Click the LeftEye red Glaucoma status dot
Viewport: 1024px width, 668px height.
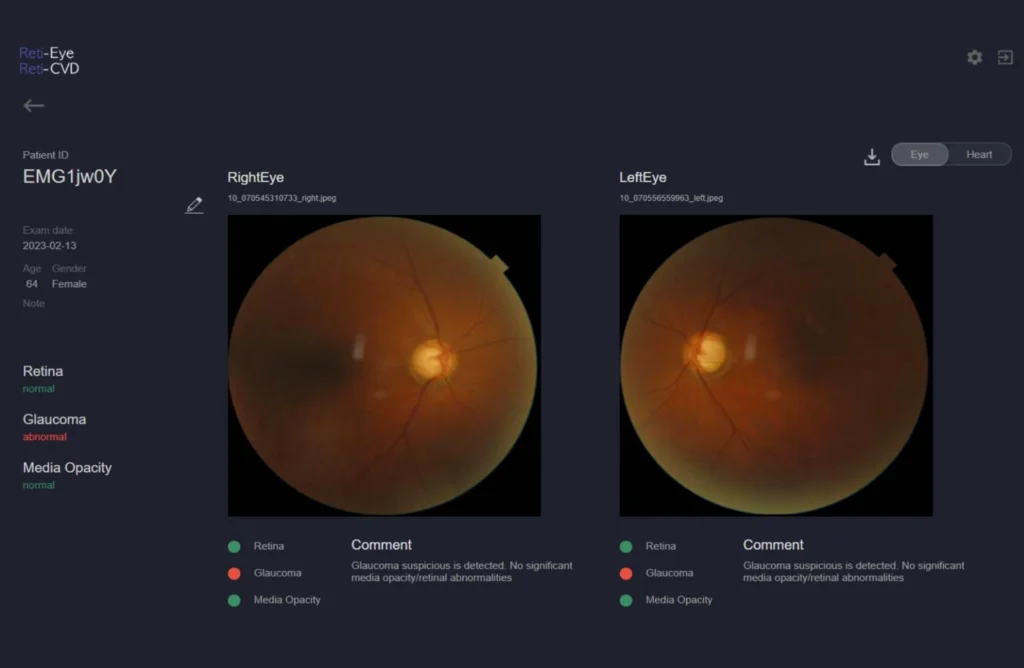click(626, 573)
